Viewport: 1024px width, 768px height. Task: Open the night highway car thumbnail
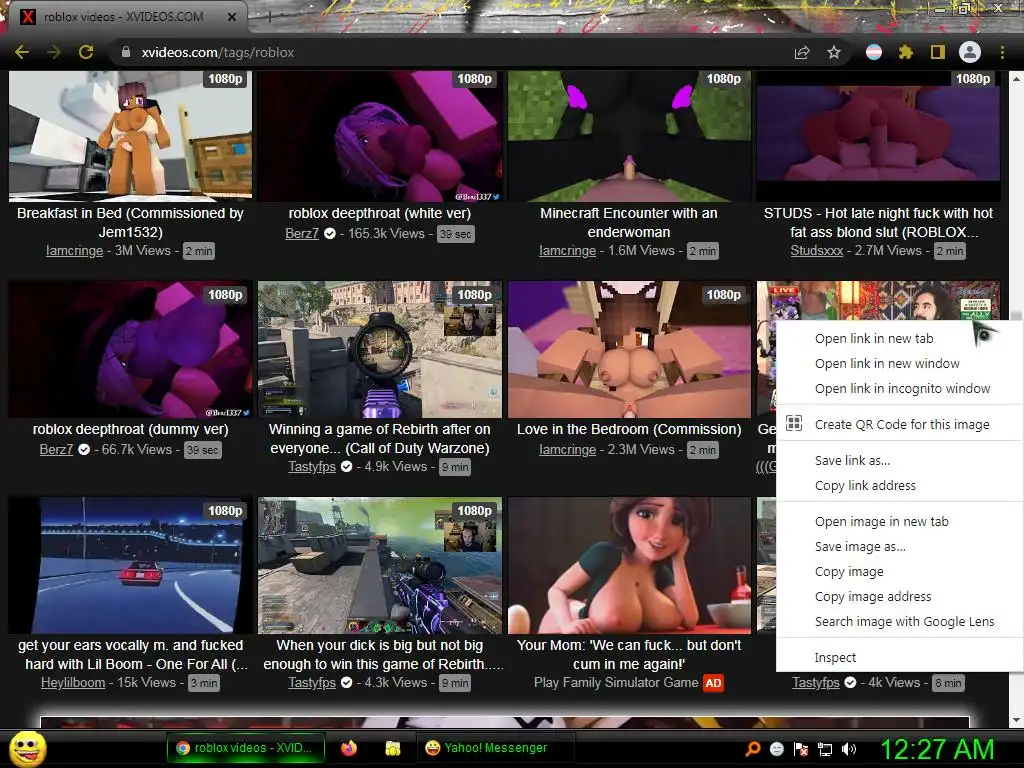click(130, 566)
